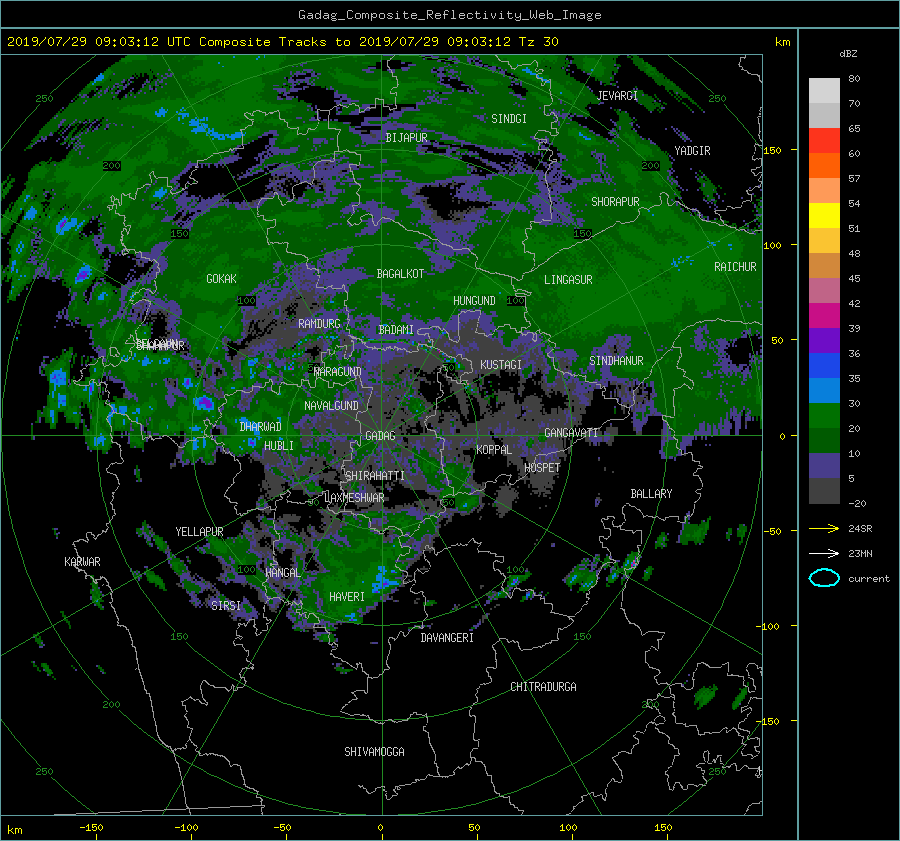Click the 150 km tick on right axis
The height and width of the screenshot is (841, 900).
pyautogui.click(x=773, y=150)
